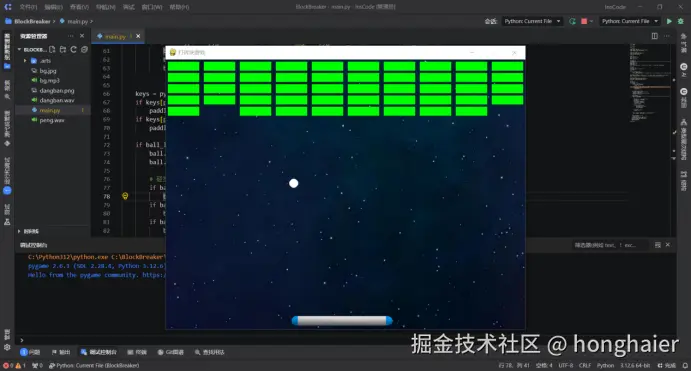Click the BlockBreaker breadcrumb
Viewport: 692px width, 371px height.
coord(32,21)
